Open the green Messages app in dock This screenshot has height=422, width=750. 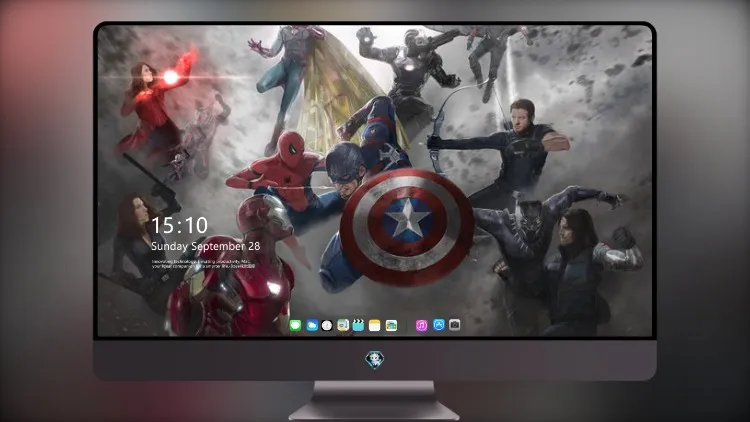295,325
